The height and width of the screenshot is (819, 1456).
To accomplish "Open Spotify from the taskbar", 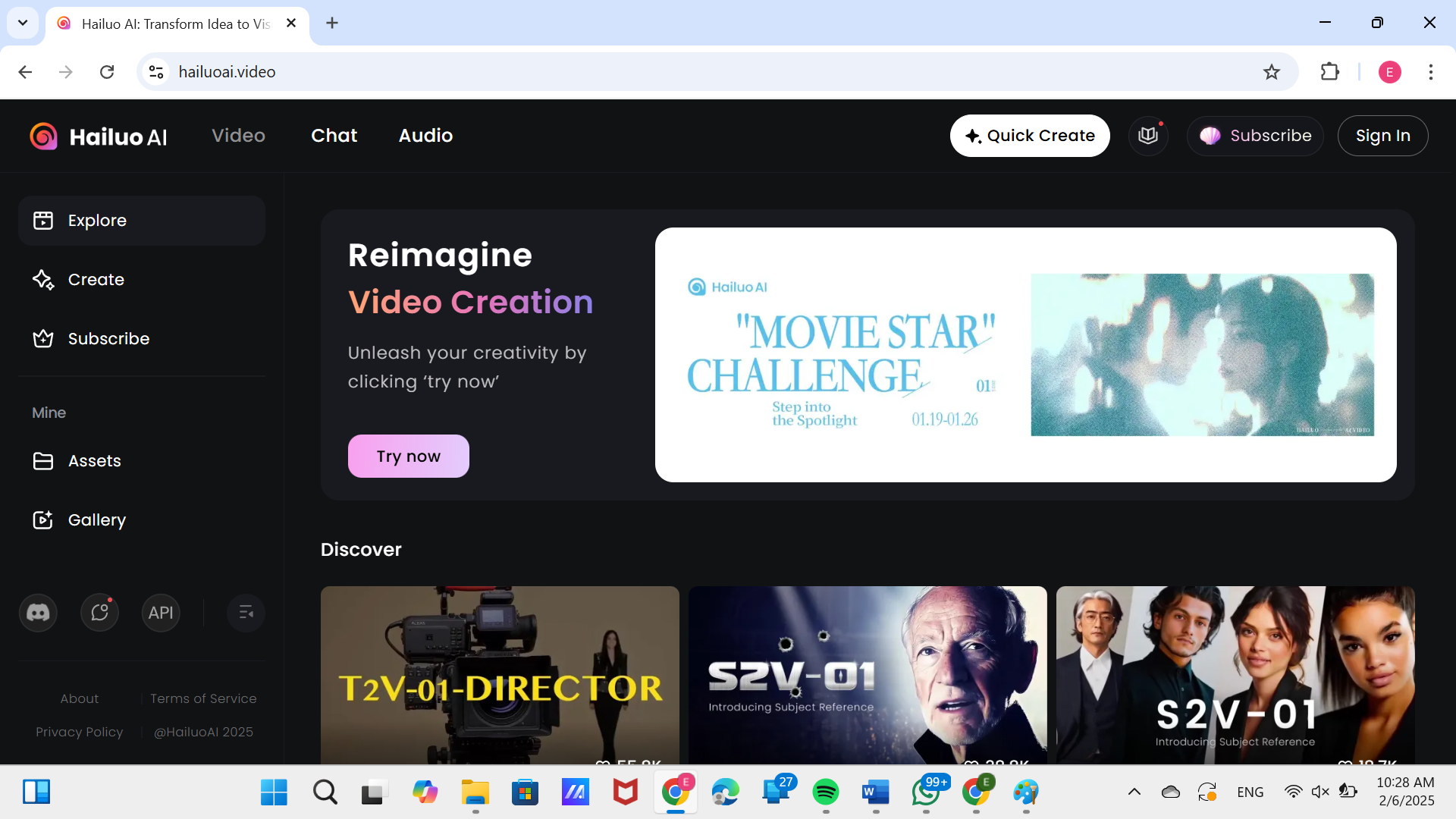I will click(825, 792).
